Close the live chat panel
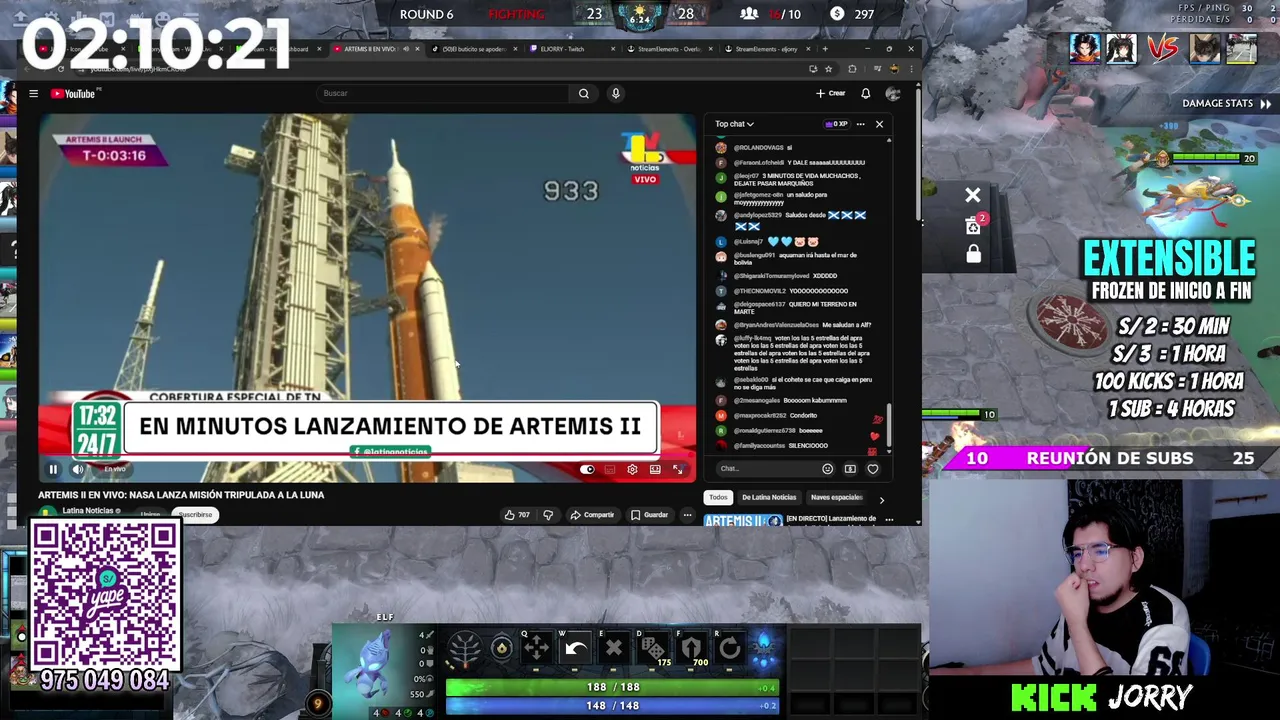Image resolution: width=1280 pixels, height=720 pixels. coord(879,124)
